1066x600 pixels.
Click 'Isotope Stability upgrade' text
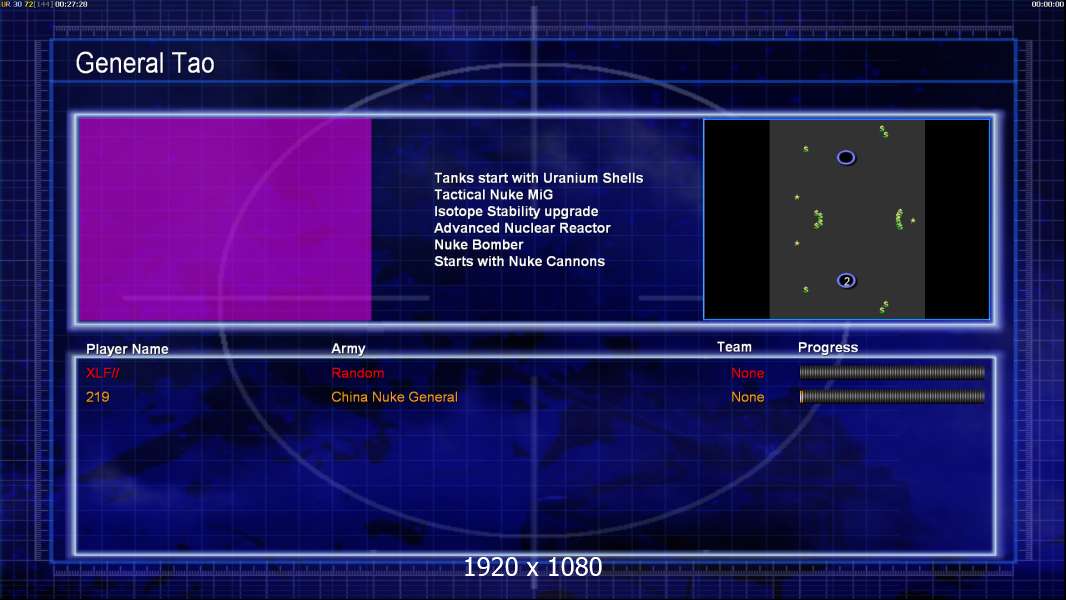pos(516,211)
